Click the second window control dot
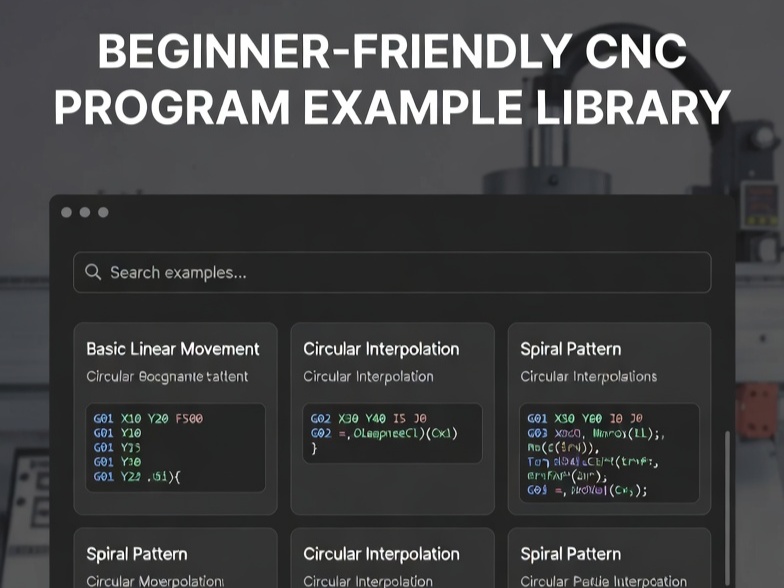The width and height of the screenshot is (784, 588). (85, 212)
